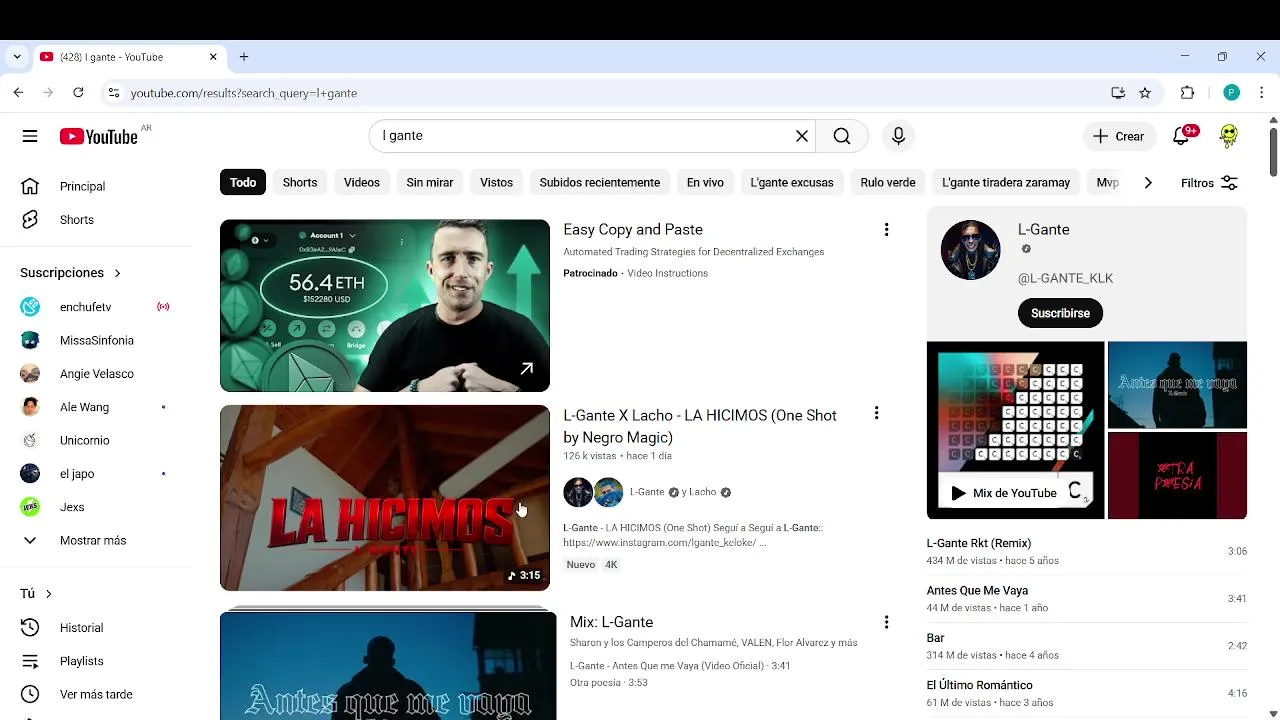Open the account avatar menu
Image resolution: width=1280 pixels, height=720 pixels.
click(x=1229, y=136)
